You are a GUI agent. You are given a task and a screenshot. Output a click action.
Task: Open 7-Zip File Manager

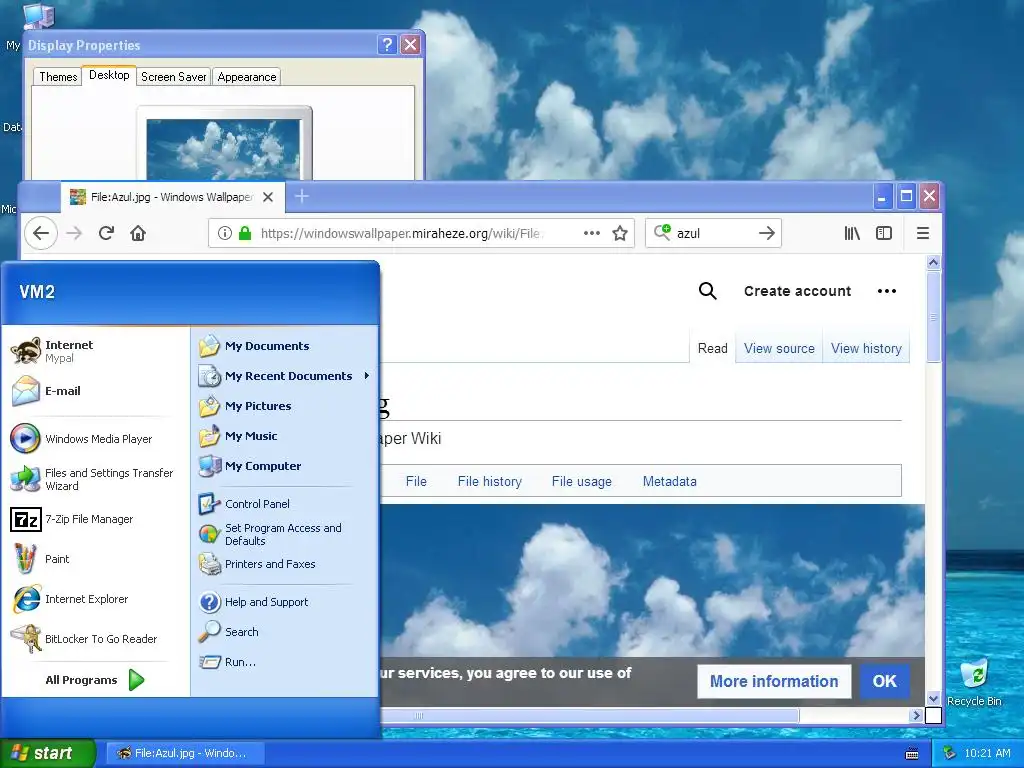[x=72, y=519]
